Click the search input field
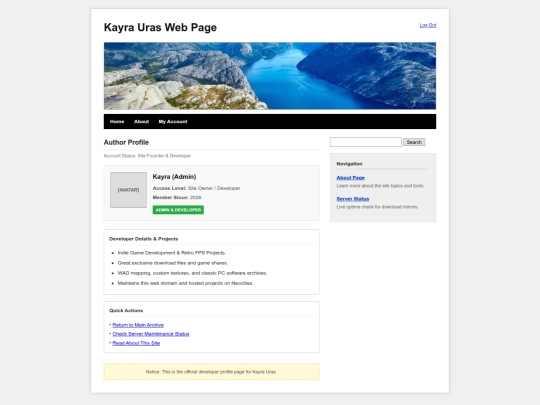540x405 pixels. click(x=366, y=142)
